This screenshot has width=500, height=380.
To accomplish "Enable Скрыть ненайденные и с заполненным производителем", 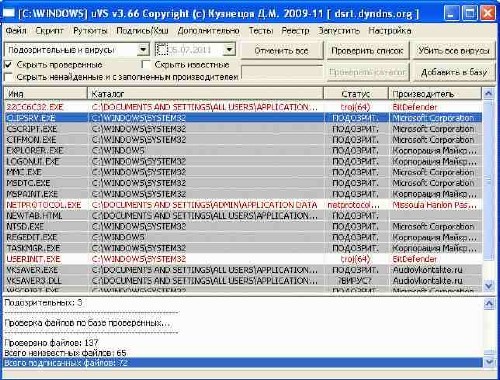I will click(x=9, y=77).
